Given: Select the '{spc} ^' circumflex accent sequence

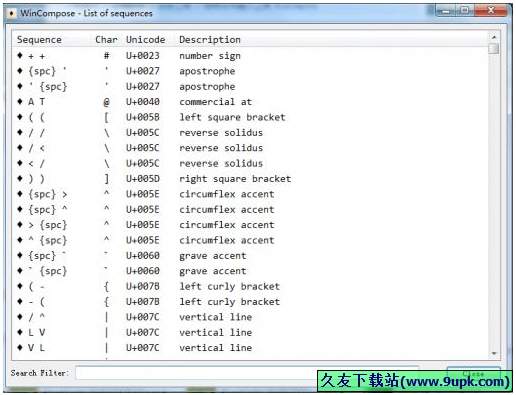Looking at the screenshot, I should (250, 209).
